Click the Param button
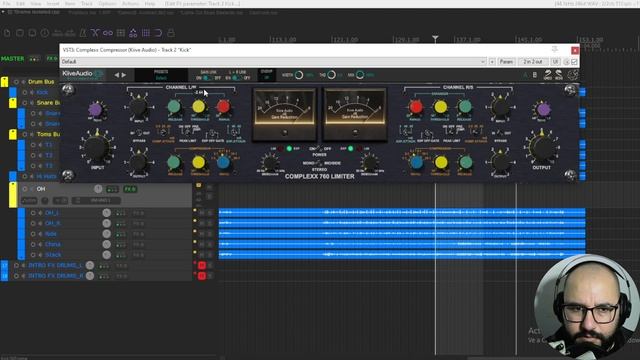This screenshot has width=640, height=360. coord(506,62)
